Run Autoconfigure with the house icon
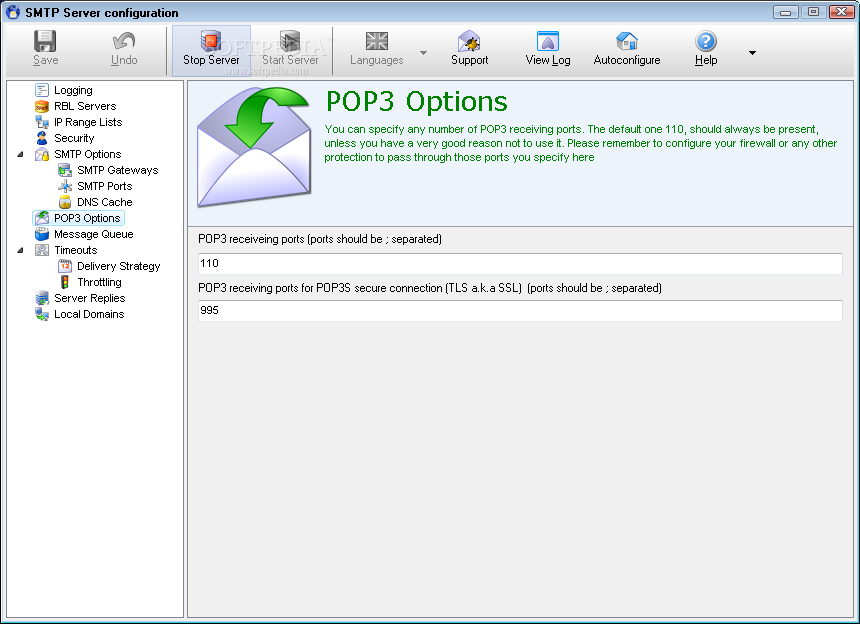Screen dimensions: 860x624 627,41
